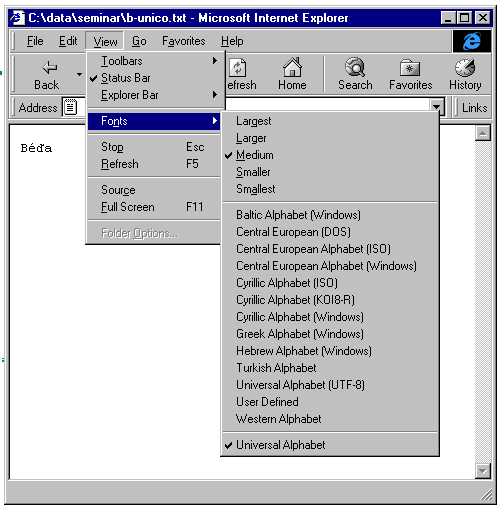The height and width of the screenshot is (508, 503).
Task: Select User Defined encoding
Action: coord(330,402)
